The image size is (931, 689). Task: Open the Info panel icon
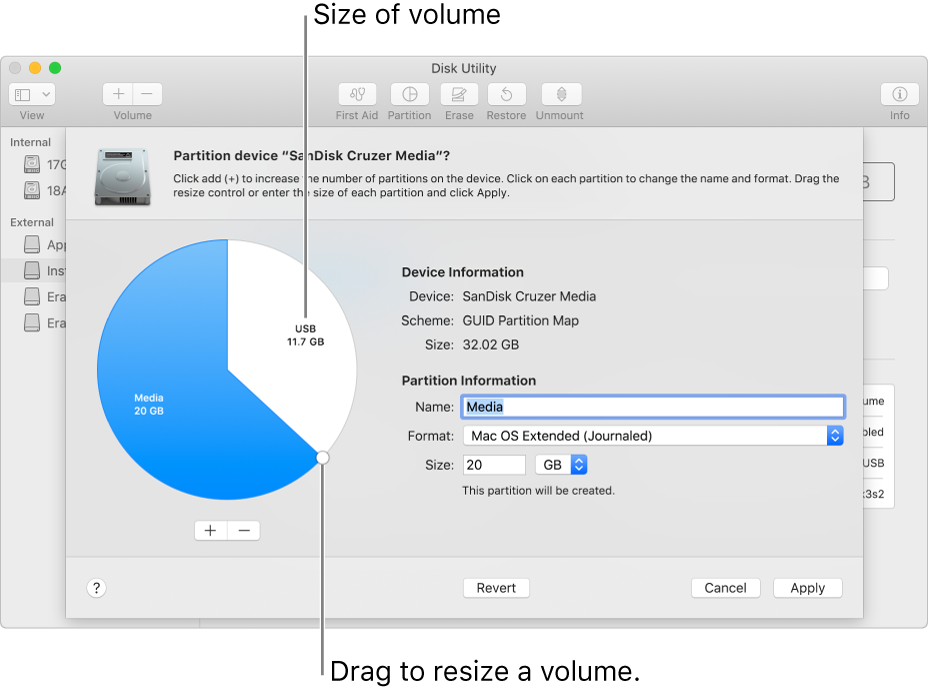[x=900, y=94]
